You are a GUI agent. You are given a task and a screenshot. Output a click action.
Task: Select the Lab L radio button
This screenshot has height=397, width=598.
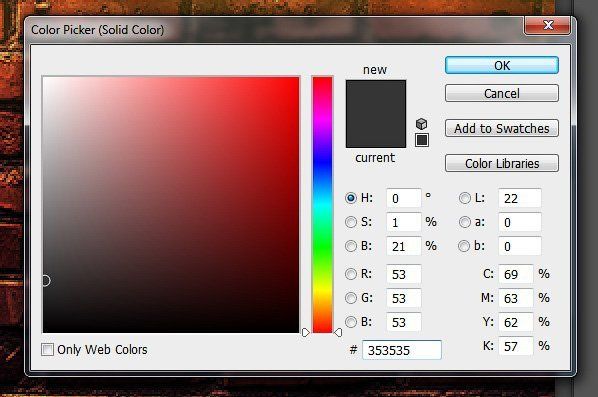(x=465, y=198)
